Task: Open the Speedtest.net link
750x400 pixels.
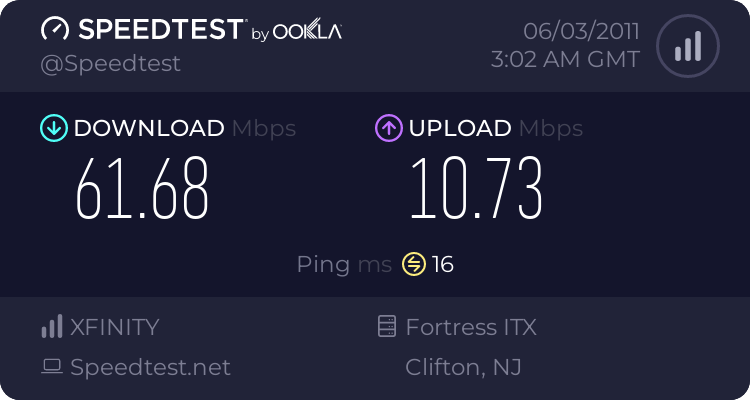Action: 150,367
